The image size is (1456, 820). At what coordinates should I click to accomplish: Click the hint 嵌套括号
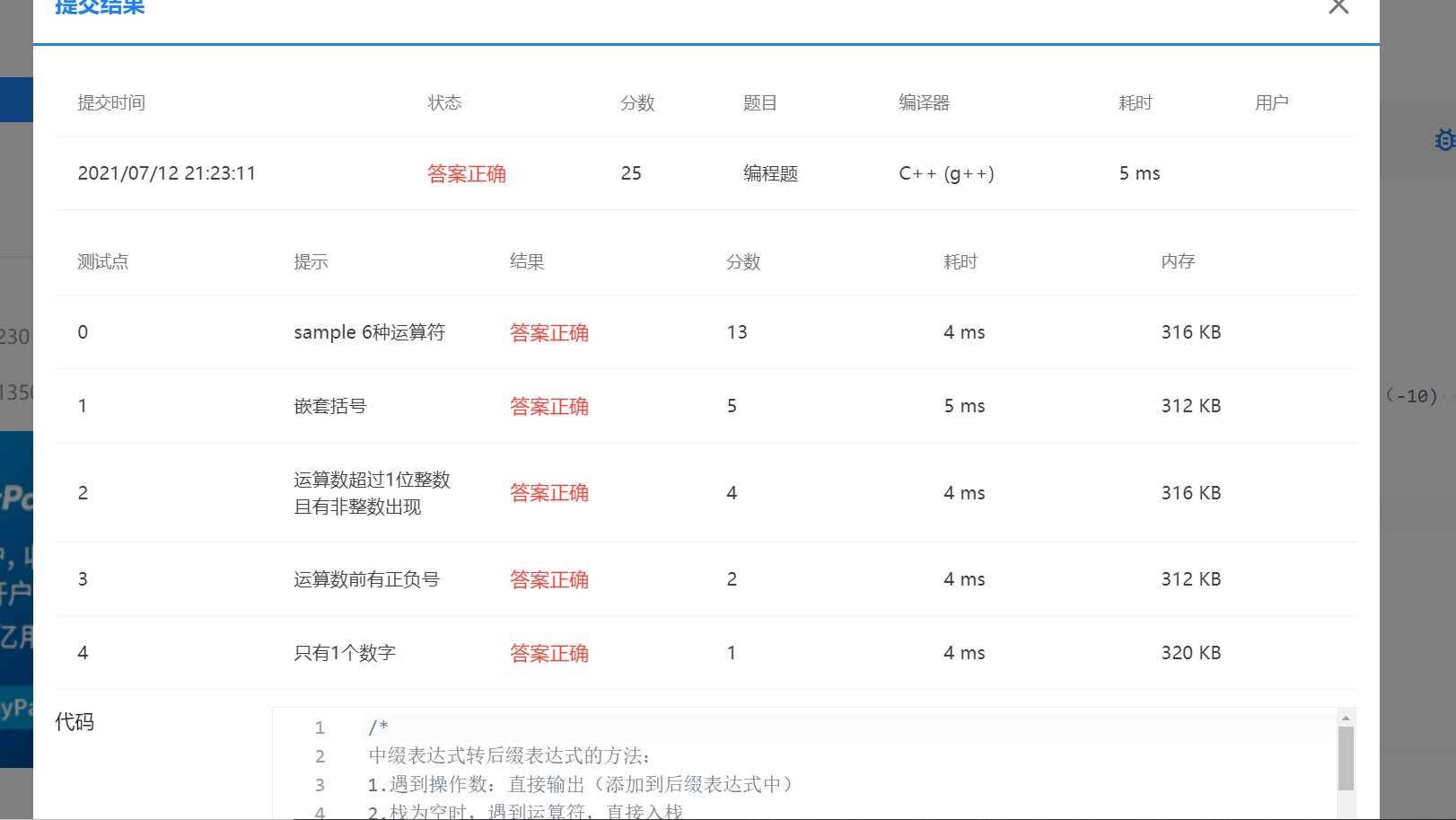(330, 406)
